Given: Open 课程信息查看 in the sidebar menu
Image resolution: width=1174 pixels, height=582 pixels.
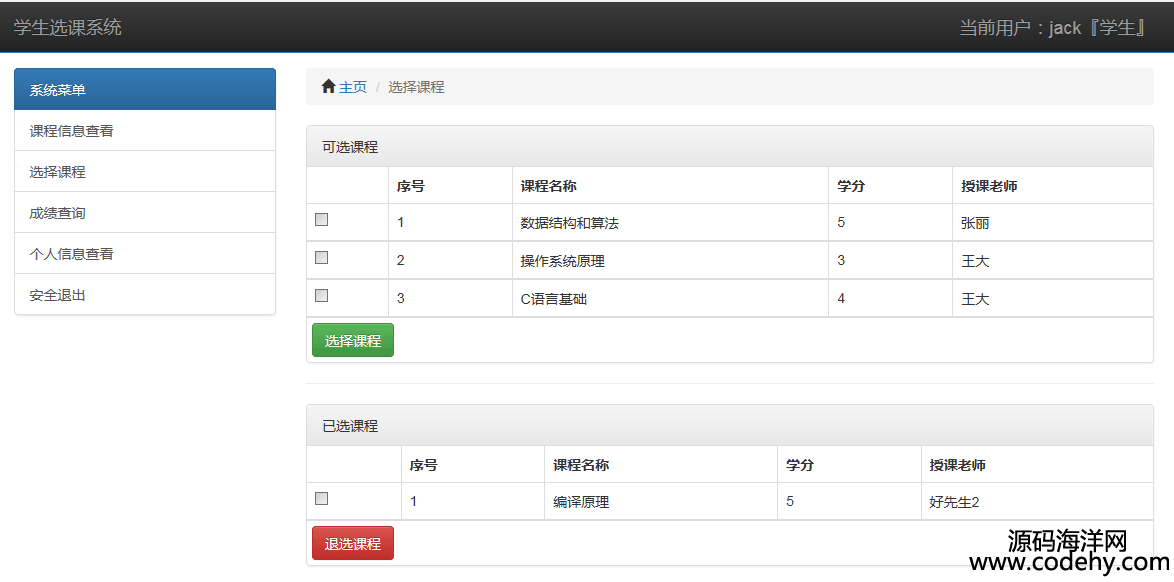Looking at the screenshot, I should [145, 131].
